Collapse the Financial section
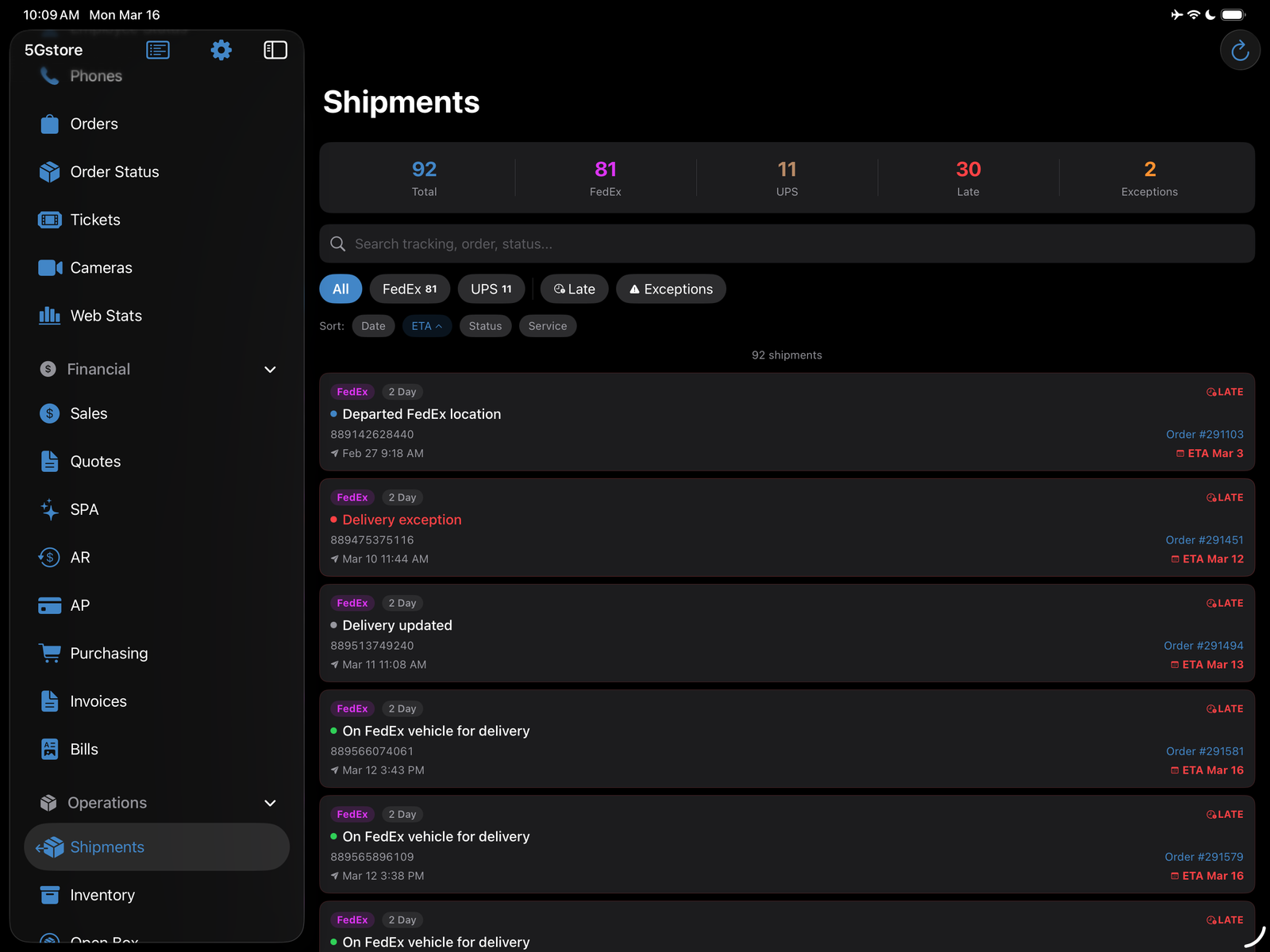1270x952 pixels. (x=270, y=369)
